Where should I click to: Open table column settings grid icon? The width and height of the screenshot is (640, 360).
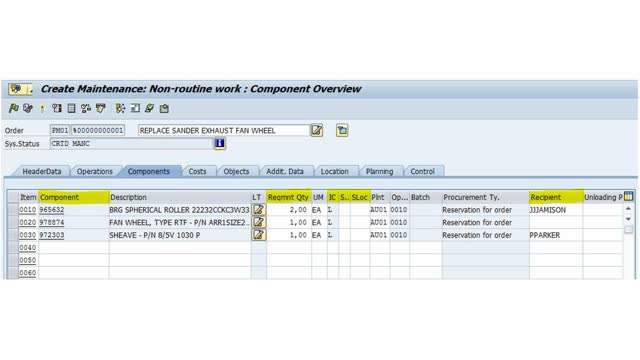(629, 197)
